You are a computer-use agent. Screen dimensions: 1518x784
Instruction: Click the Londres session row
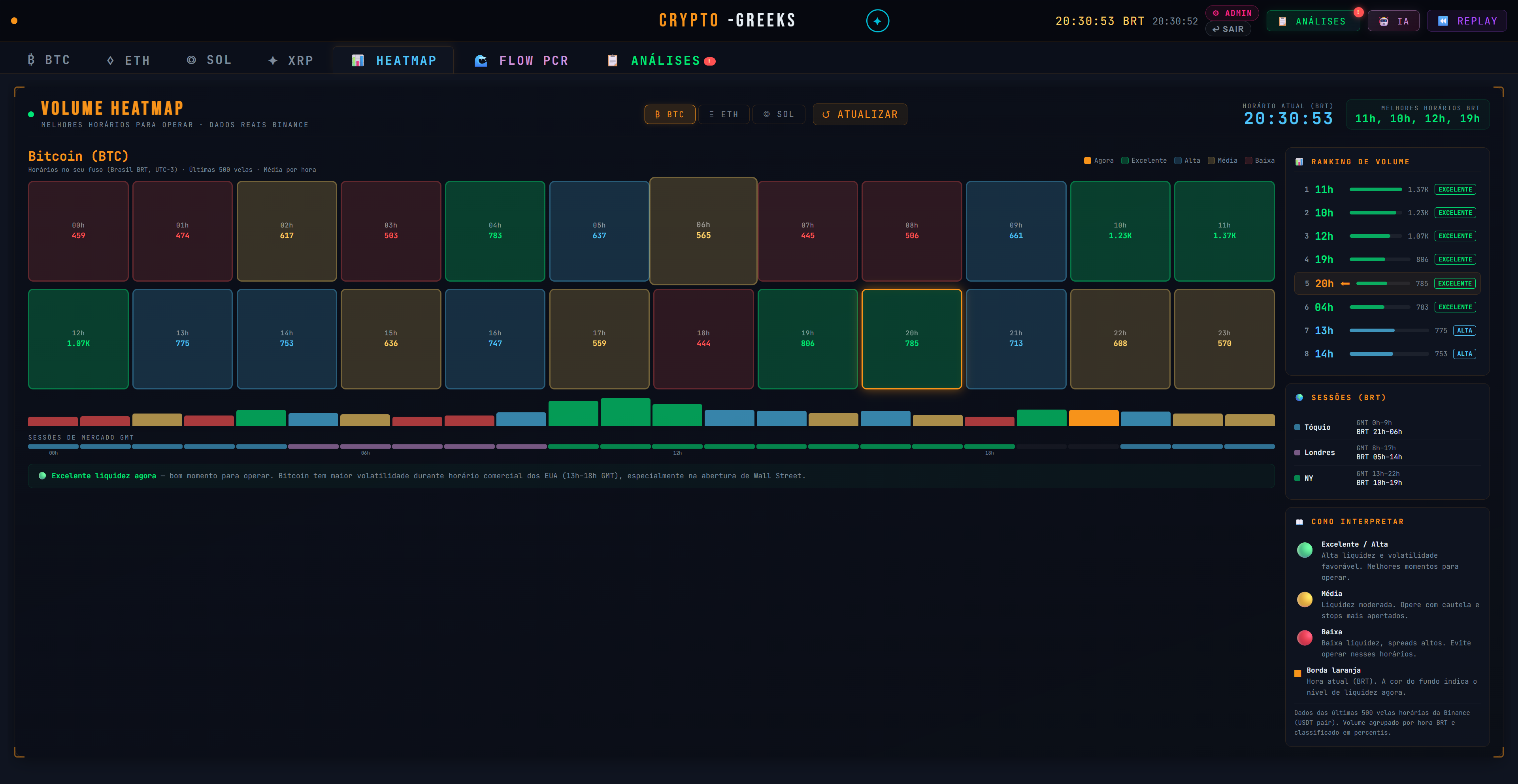pyautogui.click(x=1387, y=452)
